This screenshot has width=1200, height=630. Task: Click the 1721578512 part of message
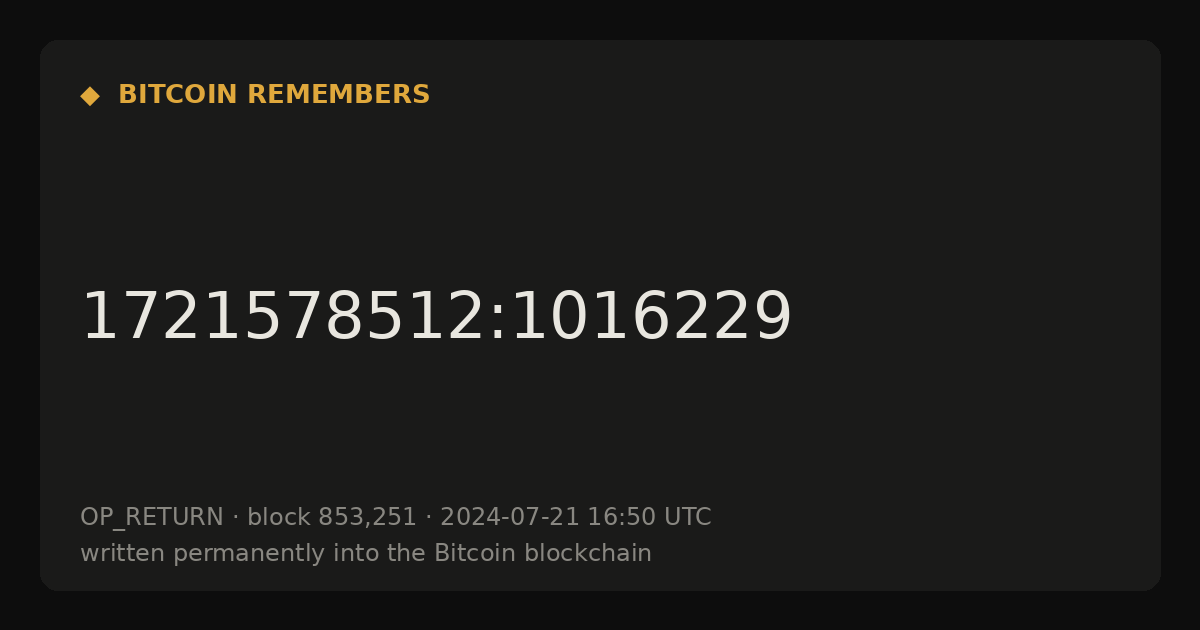283,318
